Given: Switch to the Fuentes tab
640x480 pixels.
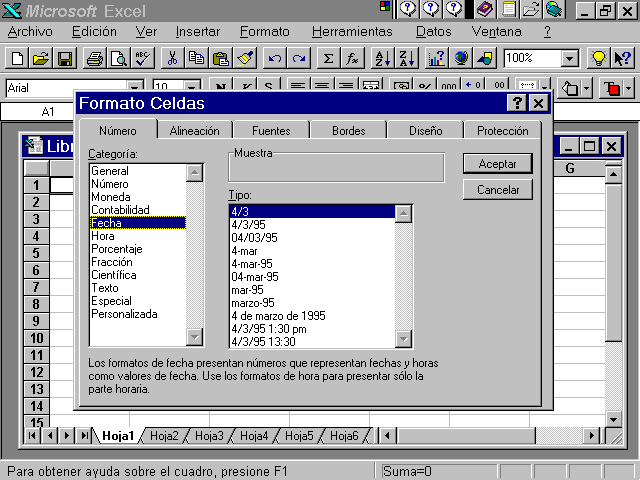Looking at the screenshot, I should pyautogui.click(x=271, y=131).
